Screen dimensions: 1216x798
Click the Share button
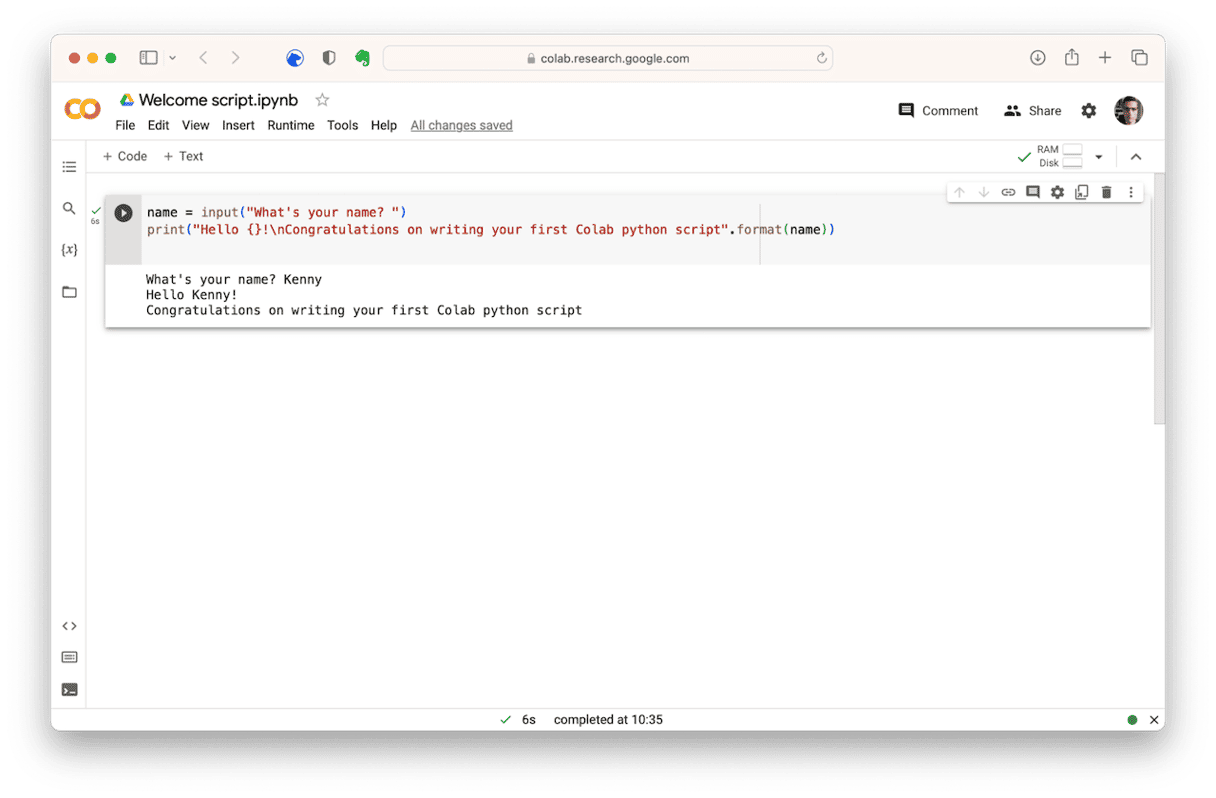(1033, 111)
